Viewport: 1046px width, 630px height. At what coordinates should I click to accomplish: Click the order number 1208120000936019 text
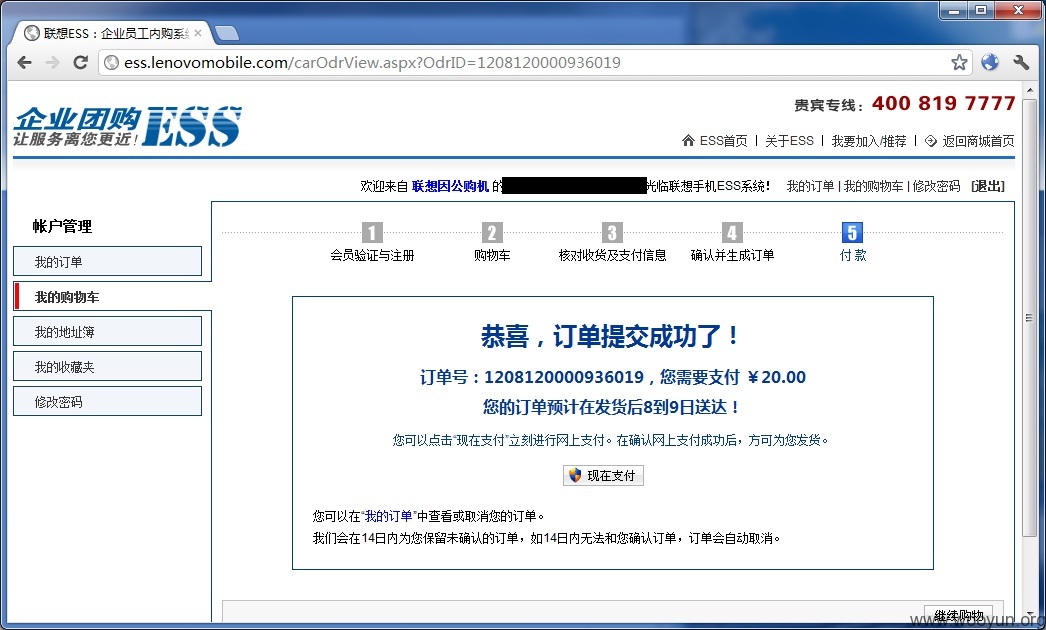click(564, 377)
